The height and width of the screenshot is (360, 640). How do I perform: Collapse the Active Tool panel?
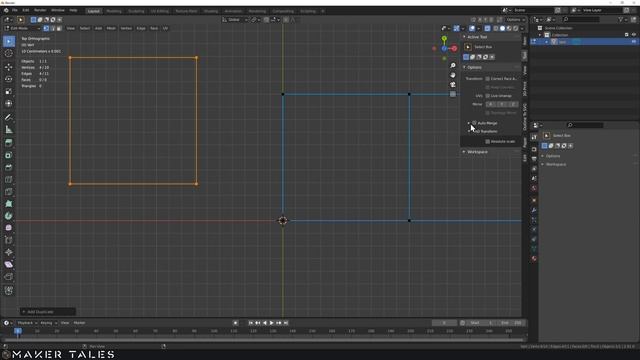pos(464,37)
